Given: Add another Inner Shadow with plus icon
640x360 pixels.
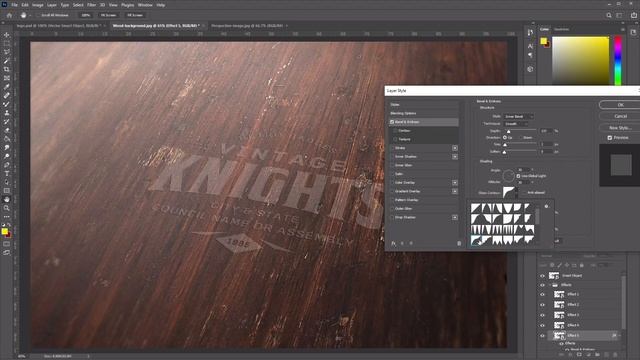Looking at the screenshot, I should tap(455, 156).
